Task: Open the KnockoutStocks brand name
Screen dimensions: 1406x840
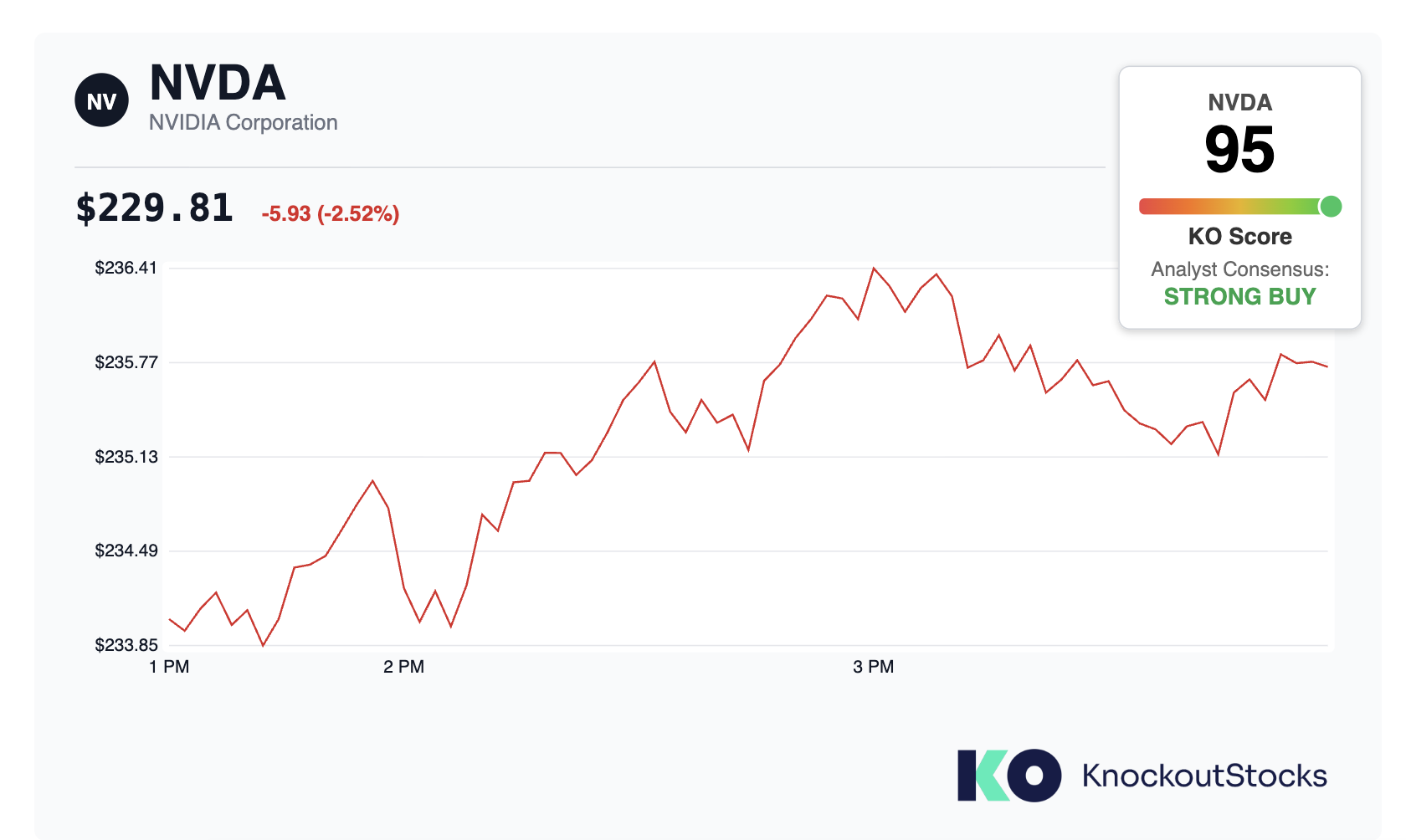Action: [1204, 776]
